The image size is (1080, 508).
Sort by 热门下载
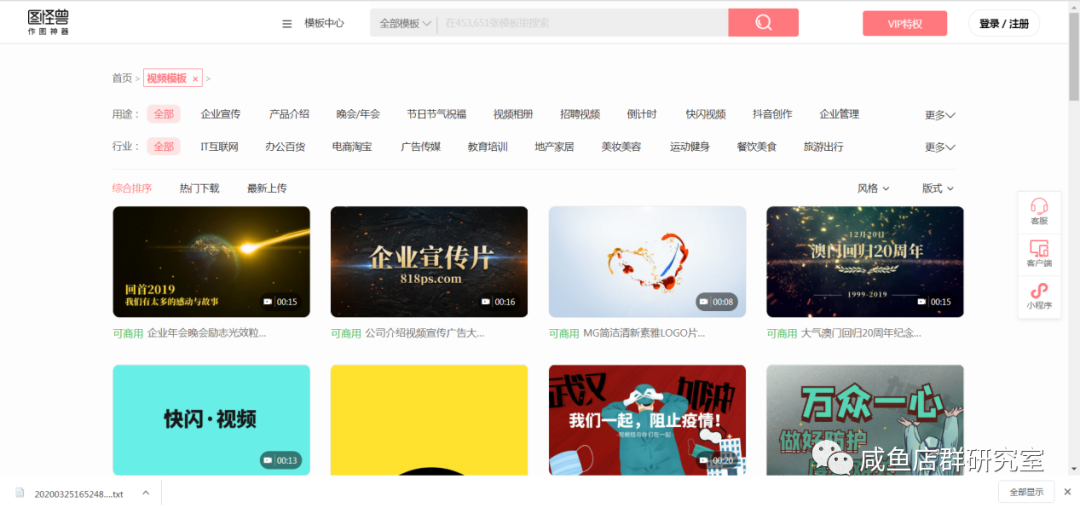(200, 188)
